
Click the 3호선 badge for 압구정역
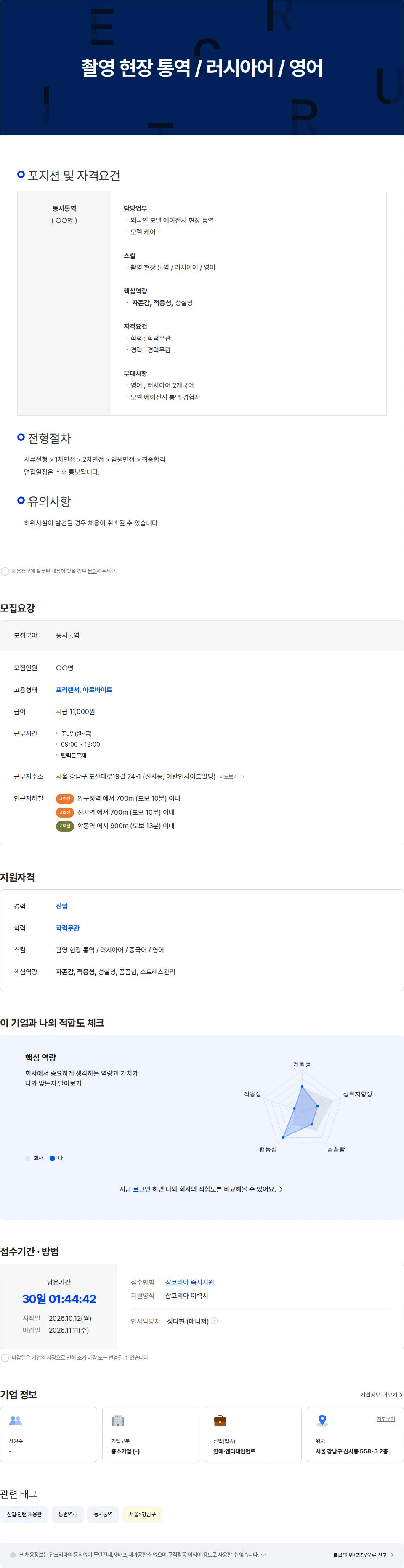[64, 799]
